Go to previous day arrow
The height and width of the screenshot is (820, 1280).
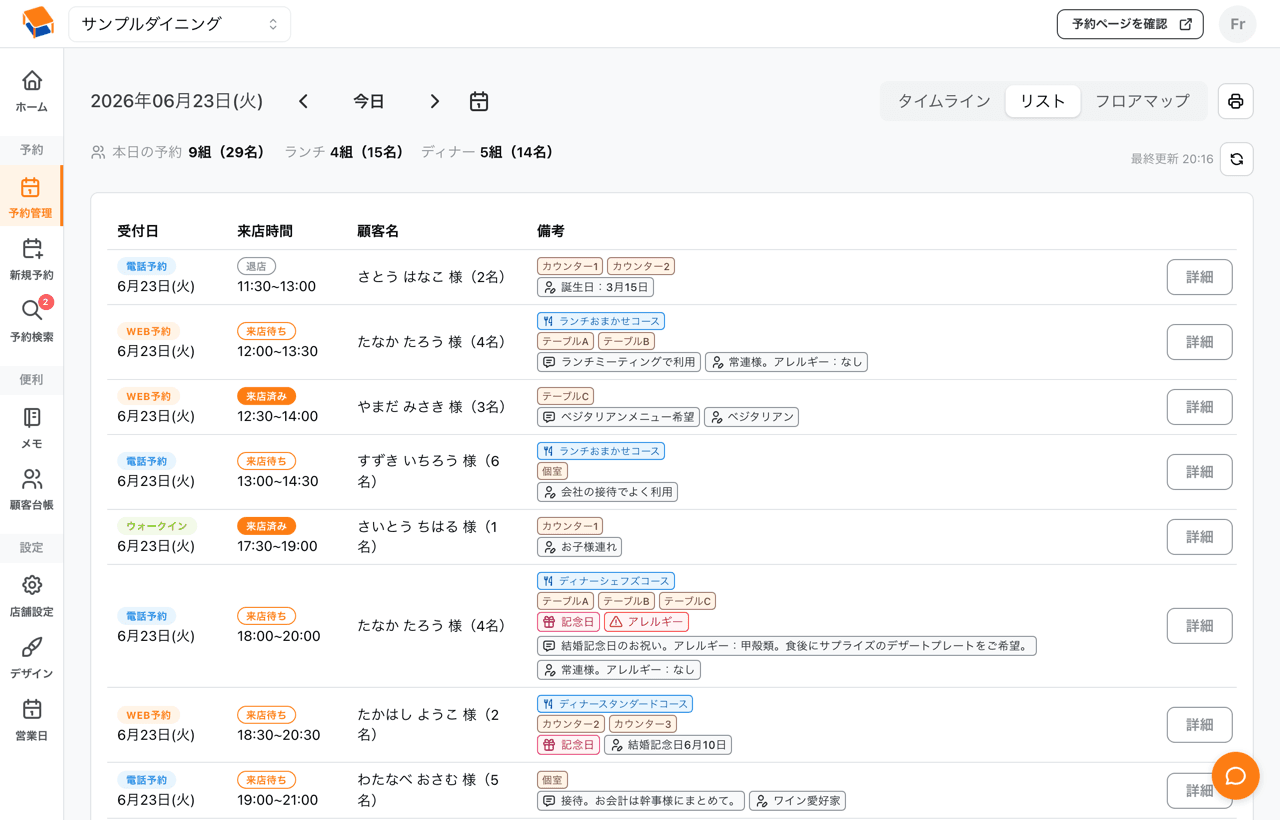[304, 101]
